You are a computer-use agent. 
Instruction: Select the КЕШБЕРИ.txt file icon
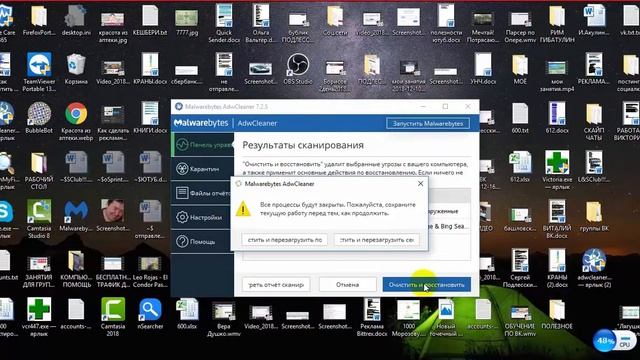[x=150, y=20]
